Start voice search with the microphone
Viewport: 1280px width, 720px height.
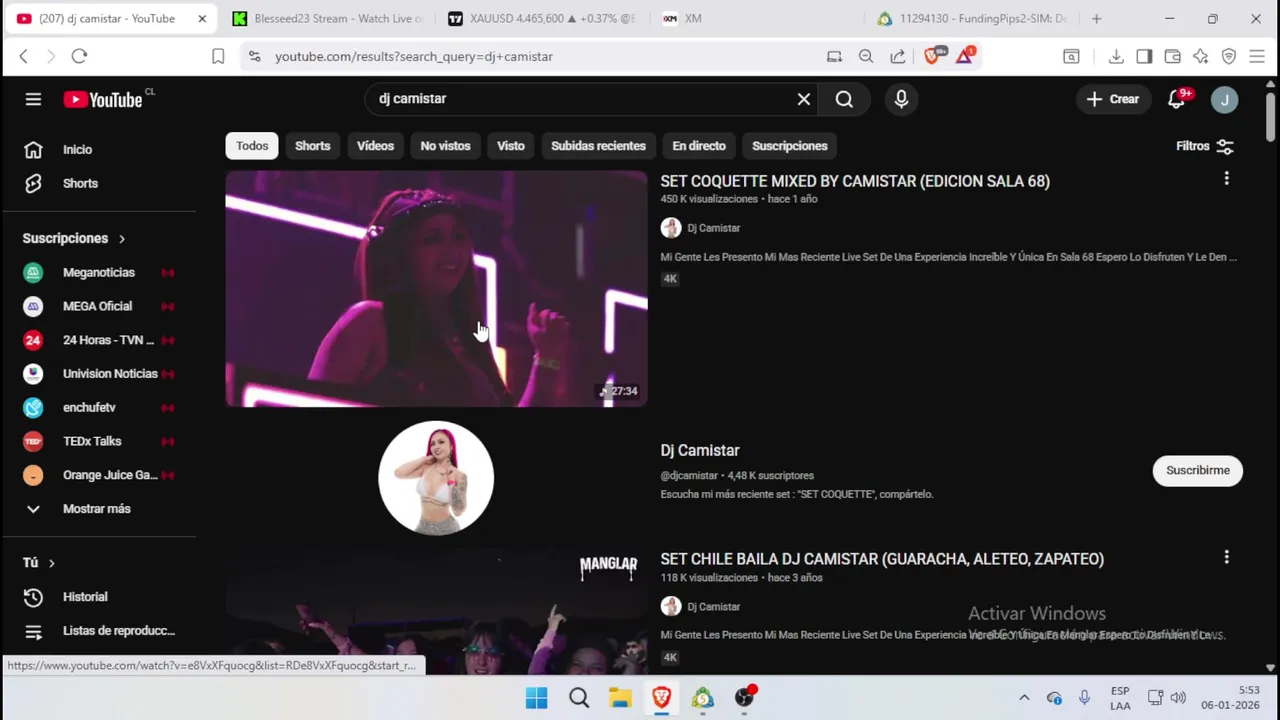[x=901, y=99]
